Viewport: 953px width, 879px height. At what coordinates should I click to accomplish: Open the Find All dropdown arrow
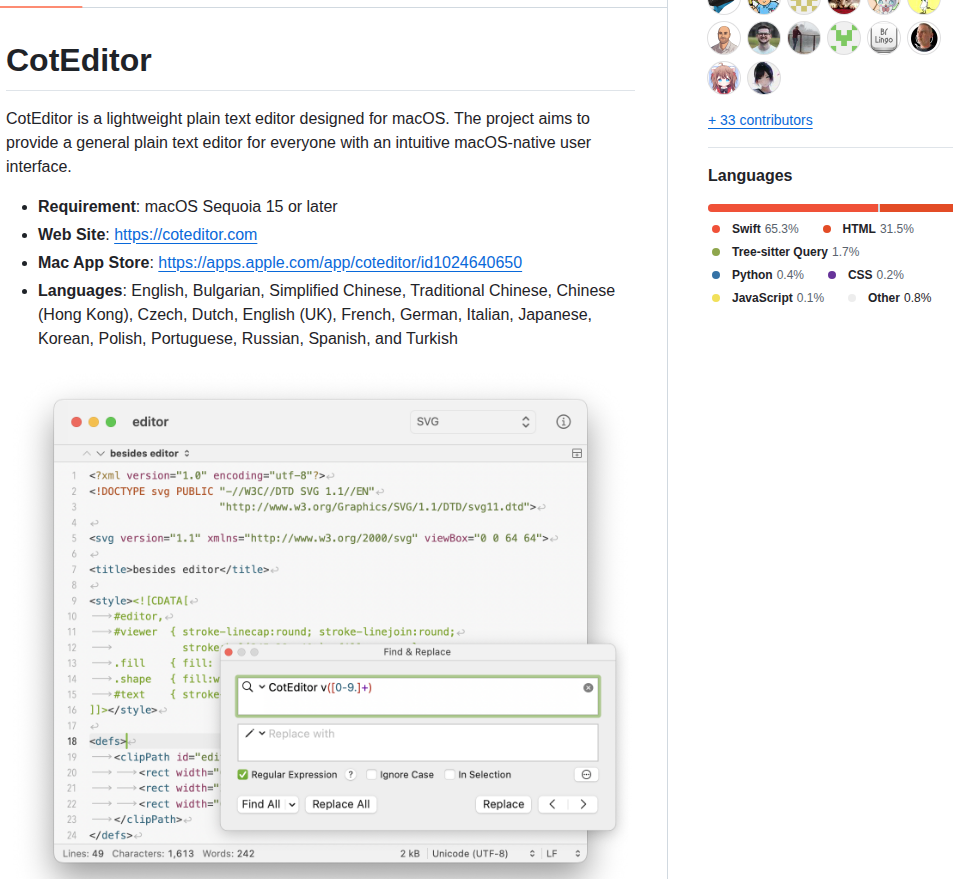pyautogui.click(x=292, y=804)
